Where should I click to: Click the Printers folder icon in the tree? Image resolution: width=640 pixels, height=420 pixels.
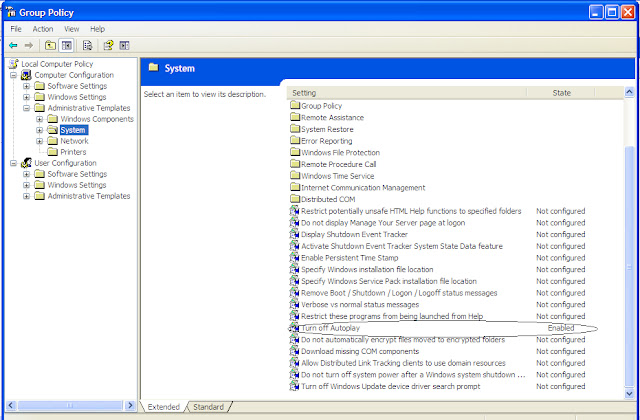coord(52,152)
